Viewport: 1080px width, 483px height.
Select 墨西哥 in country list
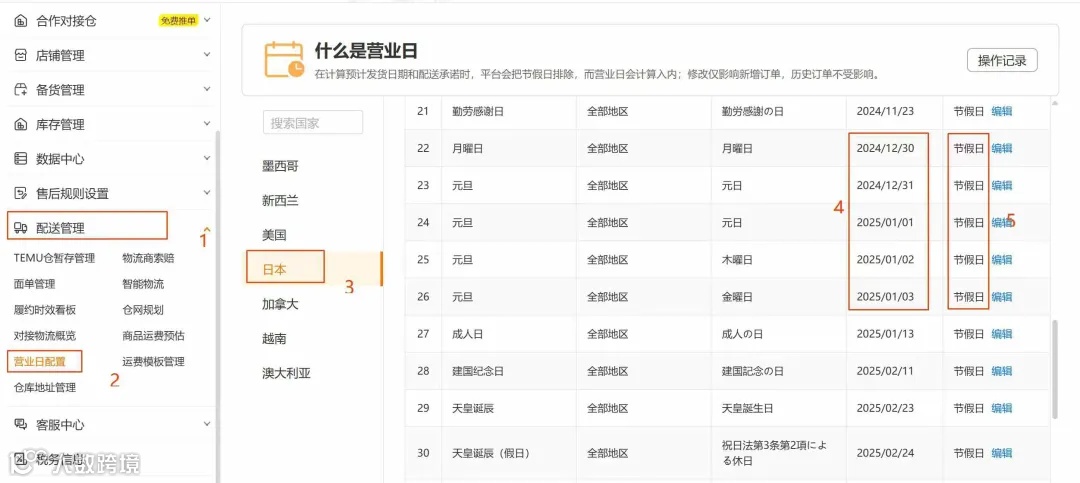[280, 166]
